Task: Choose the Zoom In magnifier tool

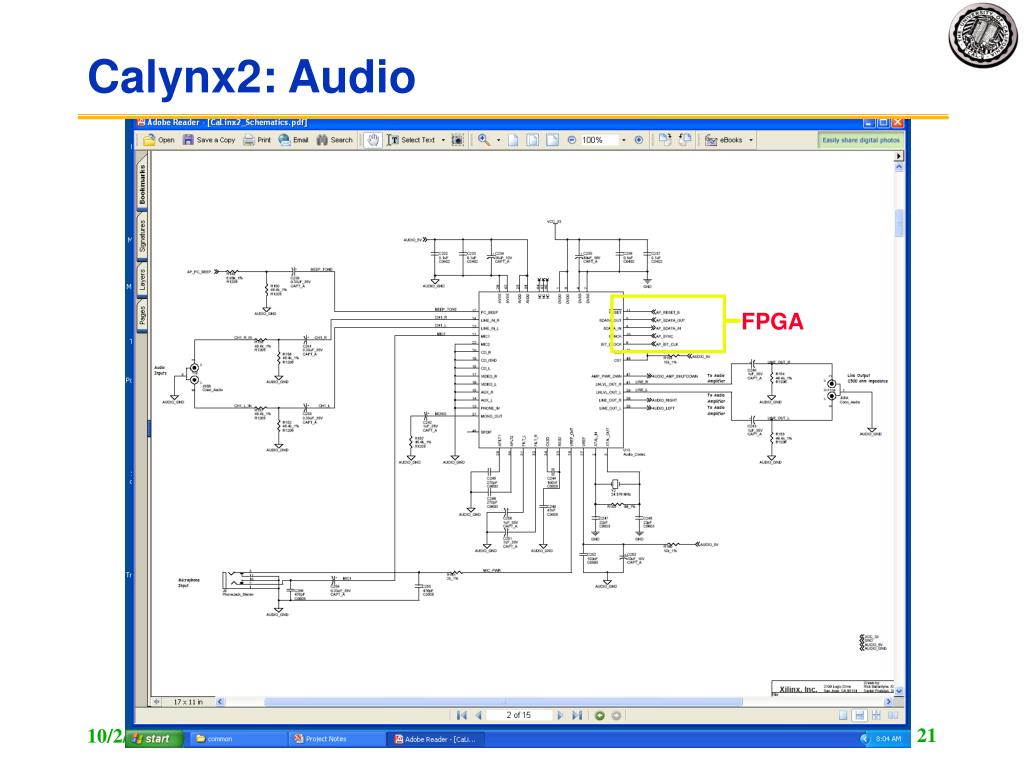Action: [x=484, y=140]
